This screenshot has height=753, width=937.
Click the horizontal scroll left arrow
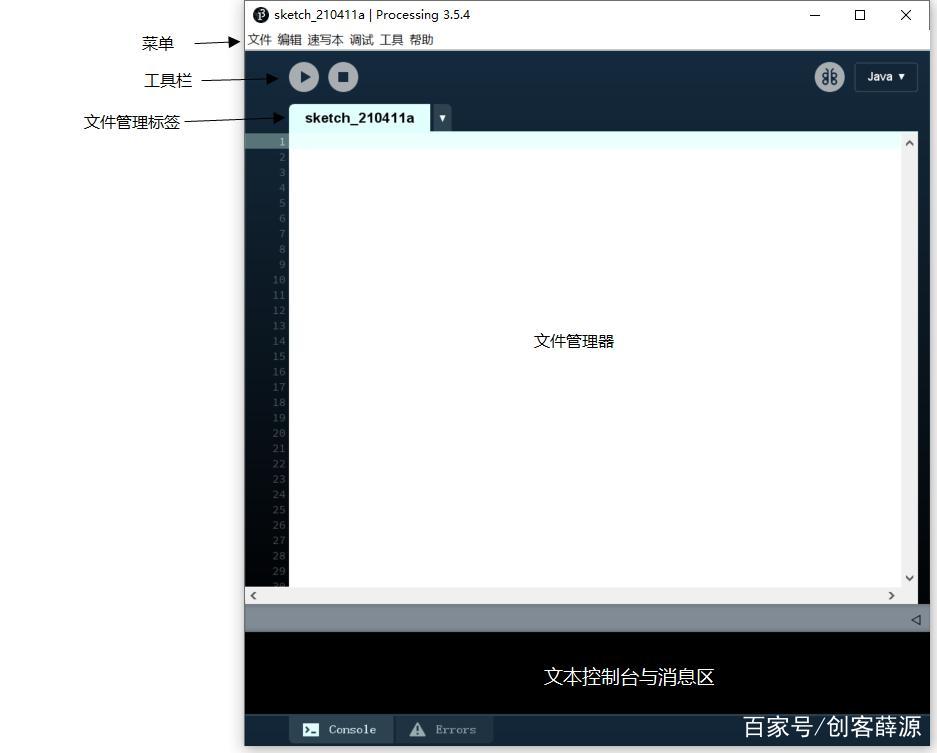253,595
